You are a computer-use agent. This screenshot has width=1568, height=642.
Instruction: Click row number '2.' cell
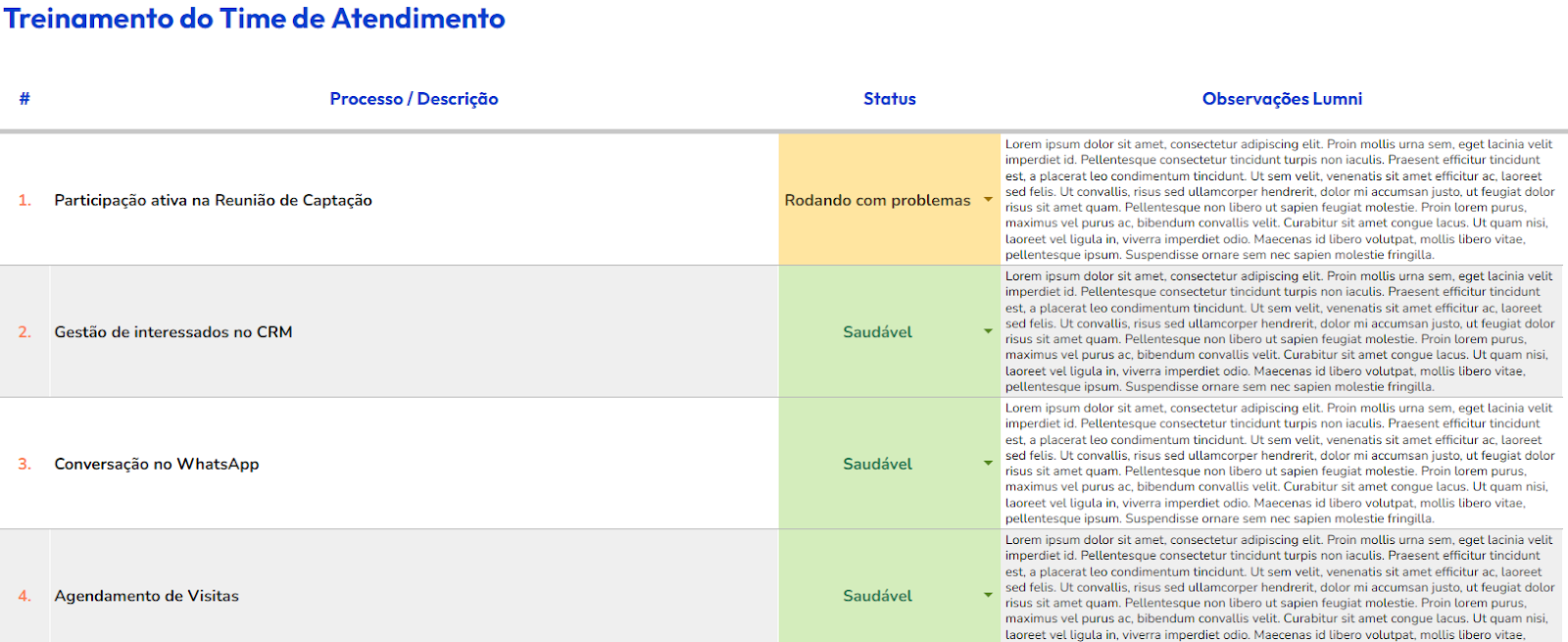coord(24,332)
